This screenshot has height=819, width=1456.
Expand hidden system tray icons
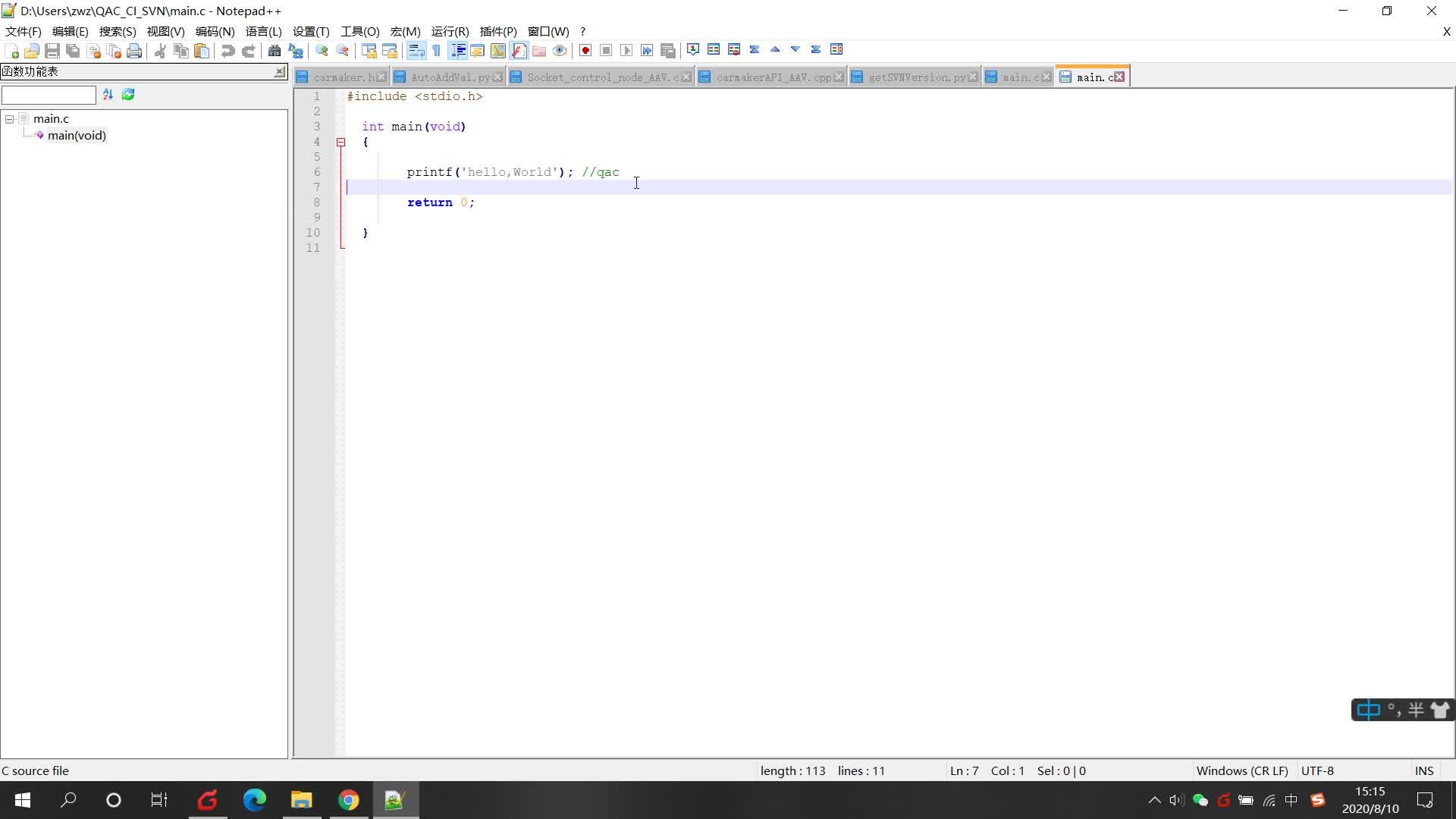(x=1154, y=800)
